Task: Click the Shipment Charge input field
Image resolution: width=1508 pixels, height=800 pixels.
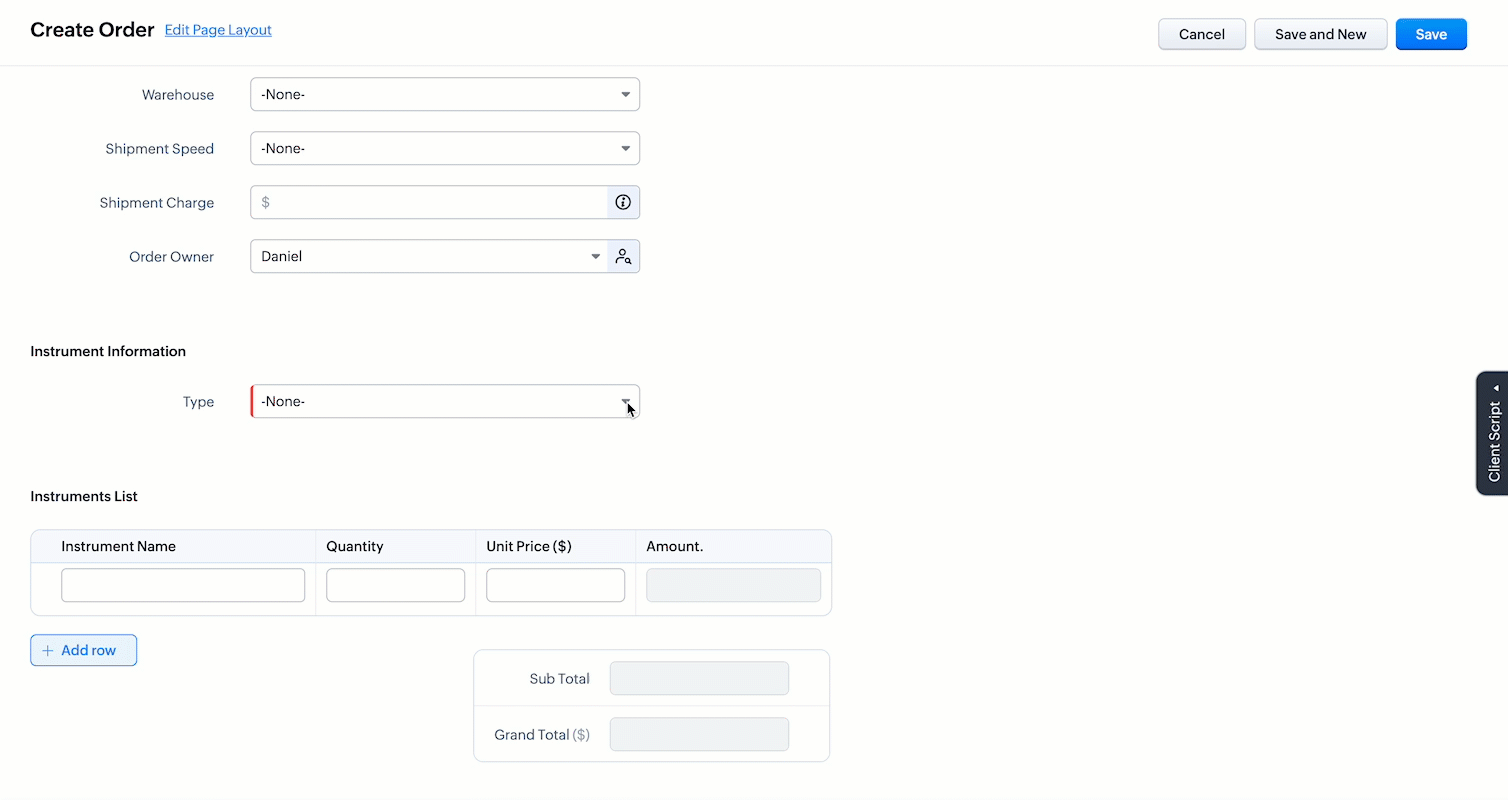Action: click(x=438, y=202)
